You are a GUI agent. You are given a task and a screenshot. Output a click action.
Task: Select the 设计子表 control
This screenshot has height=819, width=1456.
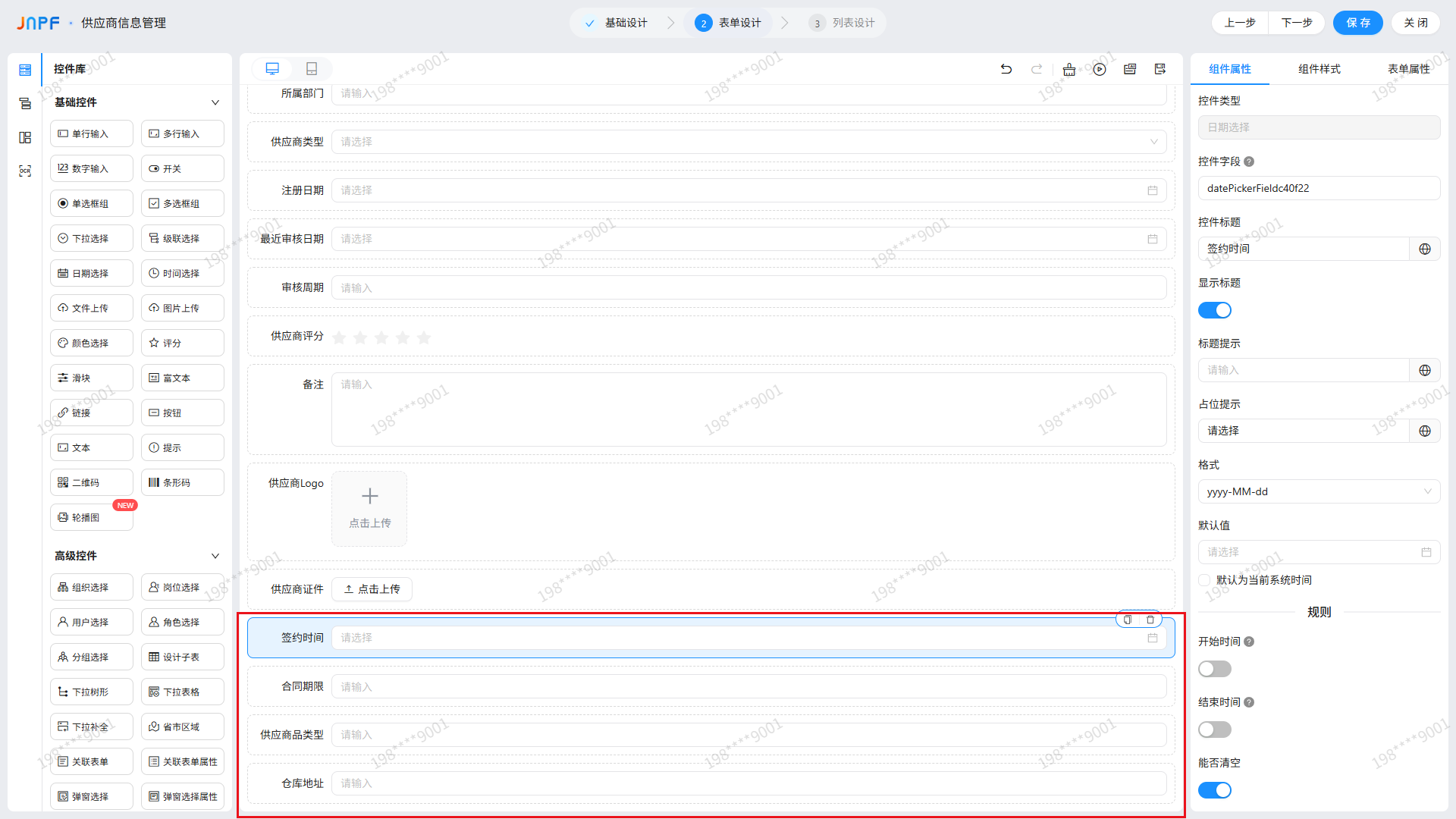[x=183, y=657]
